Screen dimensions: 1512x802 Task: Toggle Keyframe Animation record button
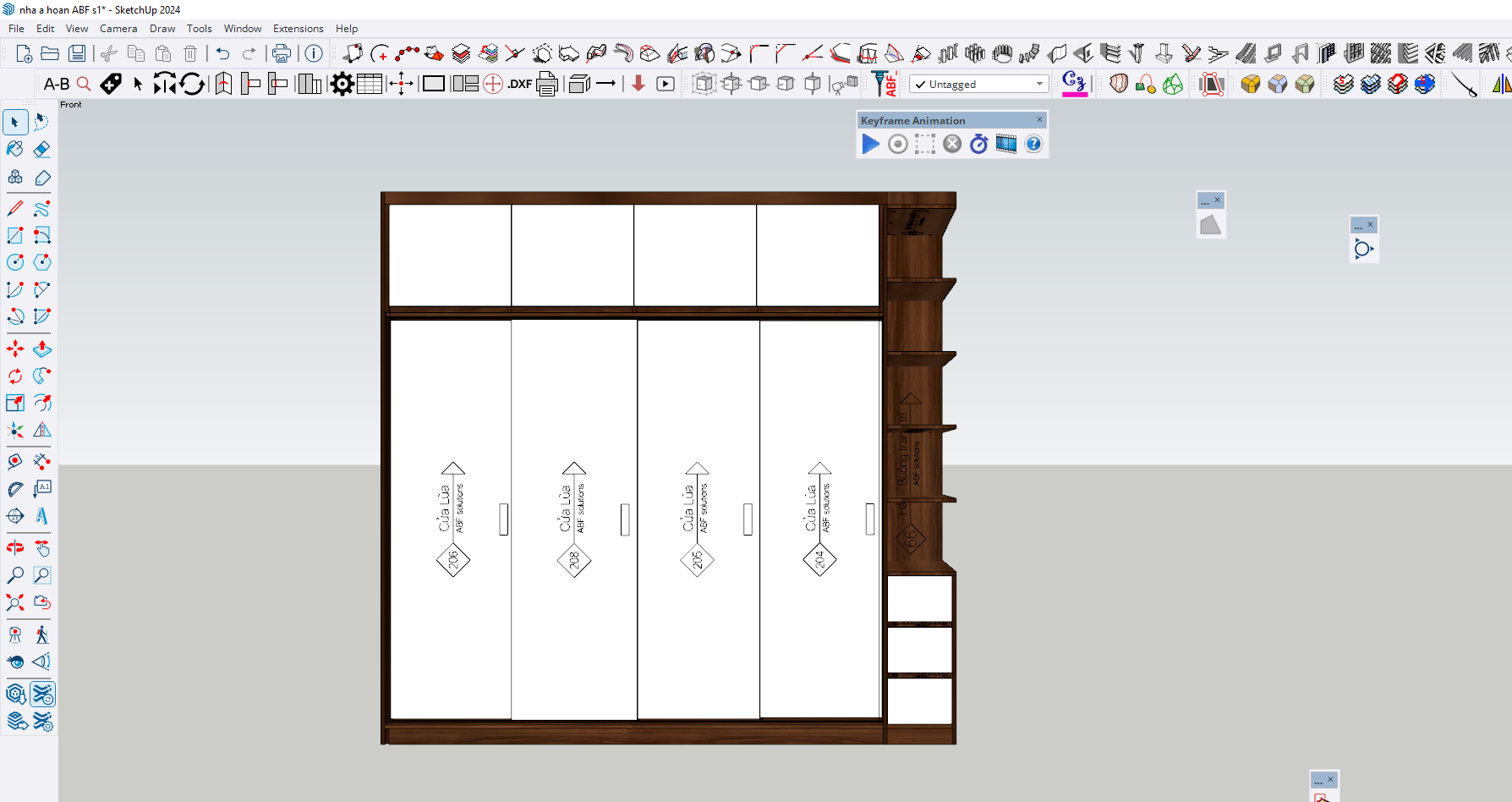tap(898, 145)
